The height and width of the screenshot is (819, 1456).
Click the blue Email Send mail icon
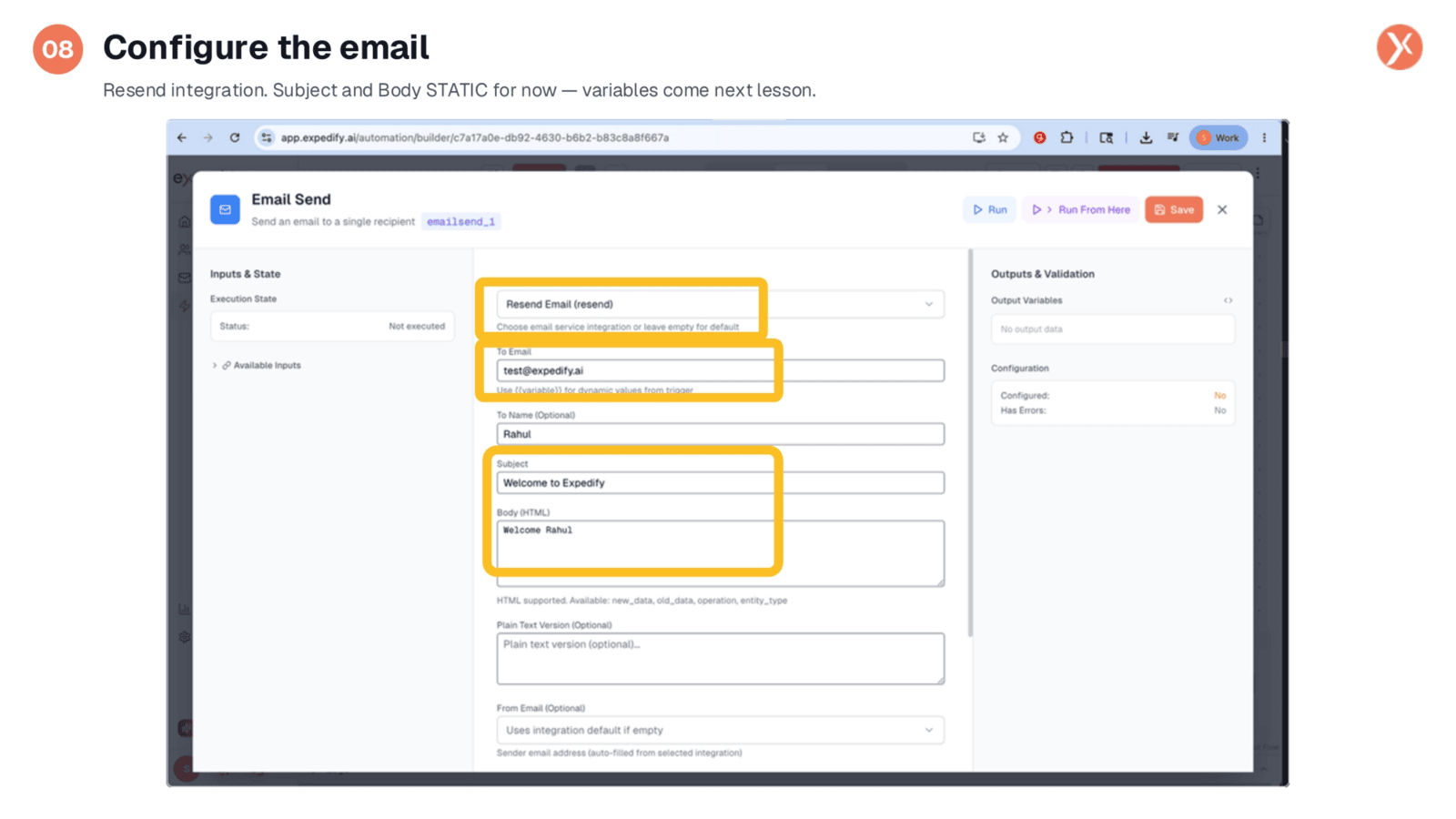pos(225,209)
